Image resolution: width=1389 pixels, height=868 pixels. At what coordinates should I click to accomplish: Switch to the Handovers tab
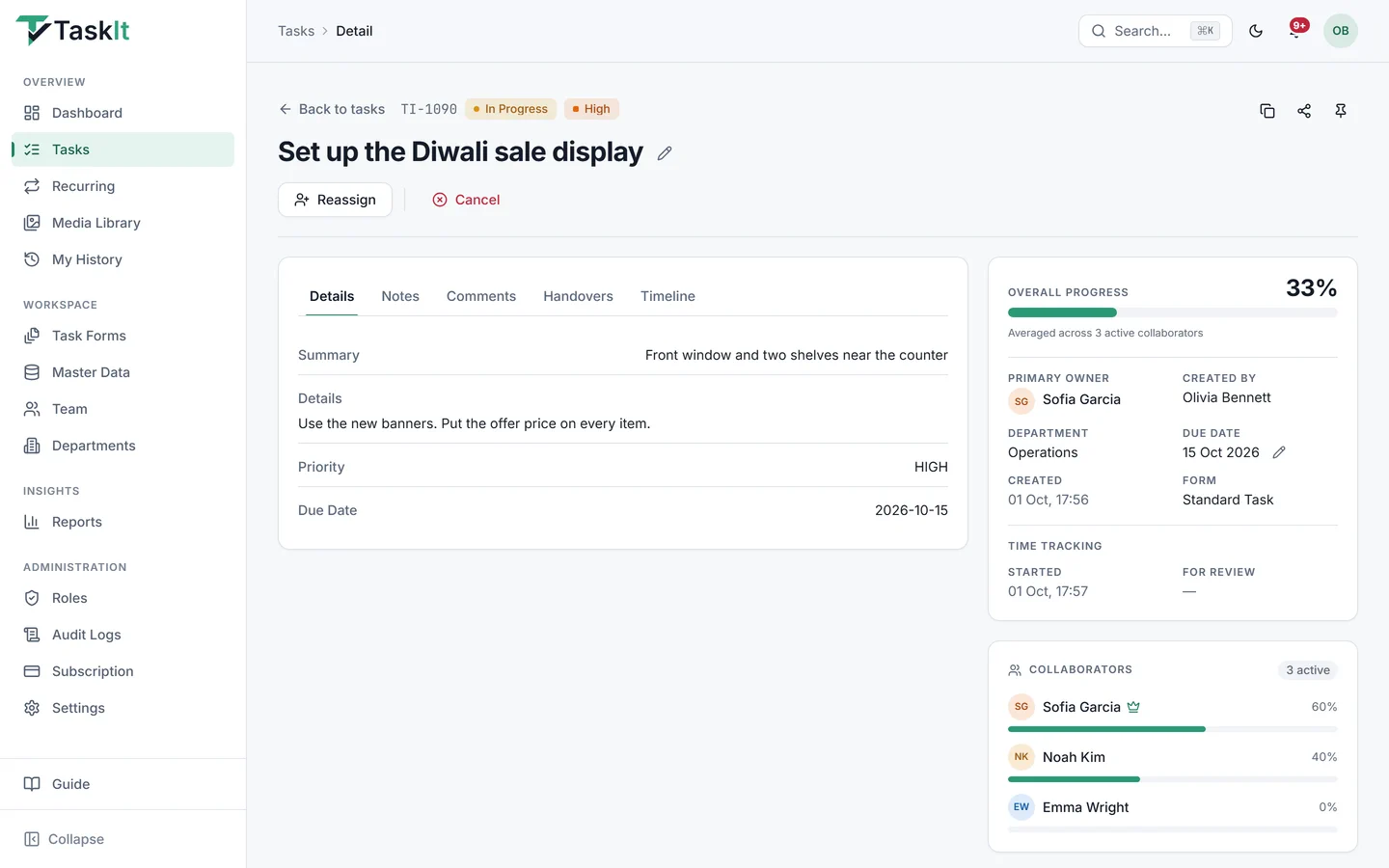coord(578,296)
